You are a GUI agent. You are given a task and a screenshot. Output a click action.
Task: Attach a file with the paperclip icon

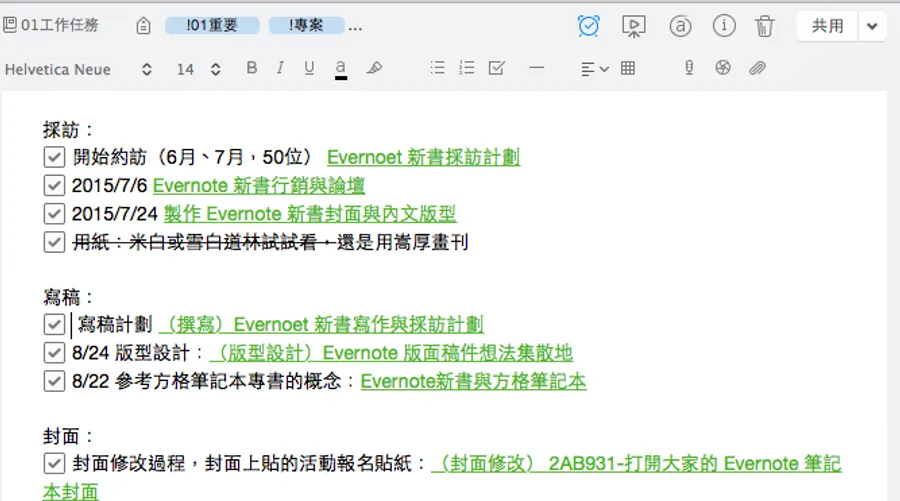[x=757, y=68]
